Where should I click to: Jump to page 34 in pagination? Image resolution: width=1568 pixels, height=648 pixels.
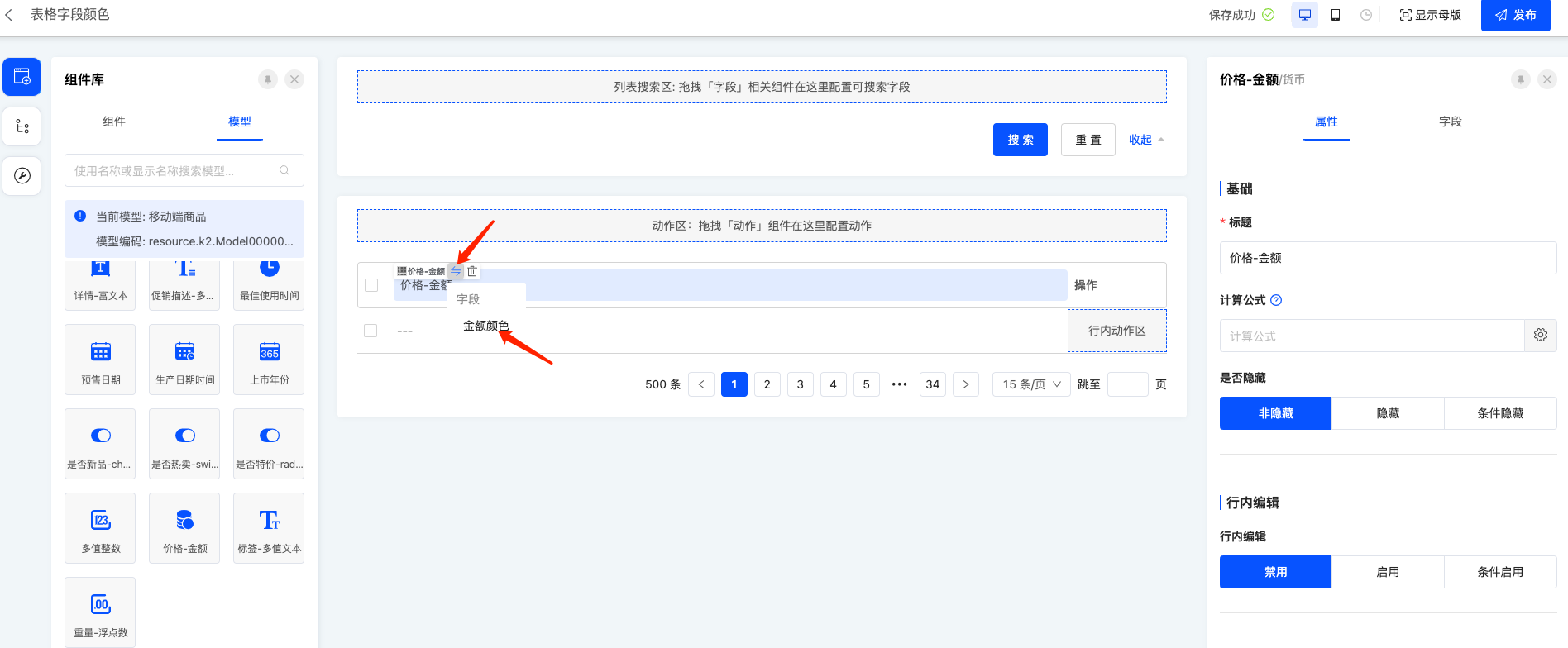click(x=933, y=384)
